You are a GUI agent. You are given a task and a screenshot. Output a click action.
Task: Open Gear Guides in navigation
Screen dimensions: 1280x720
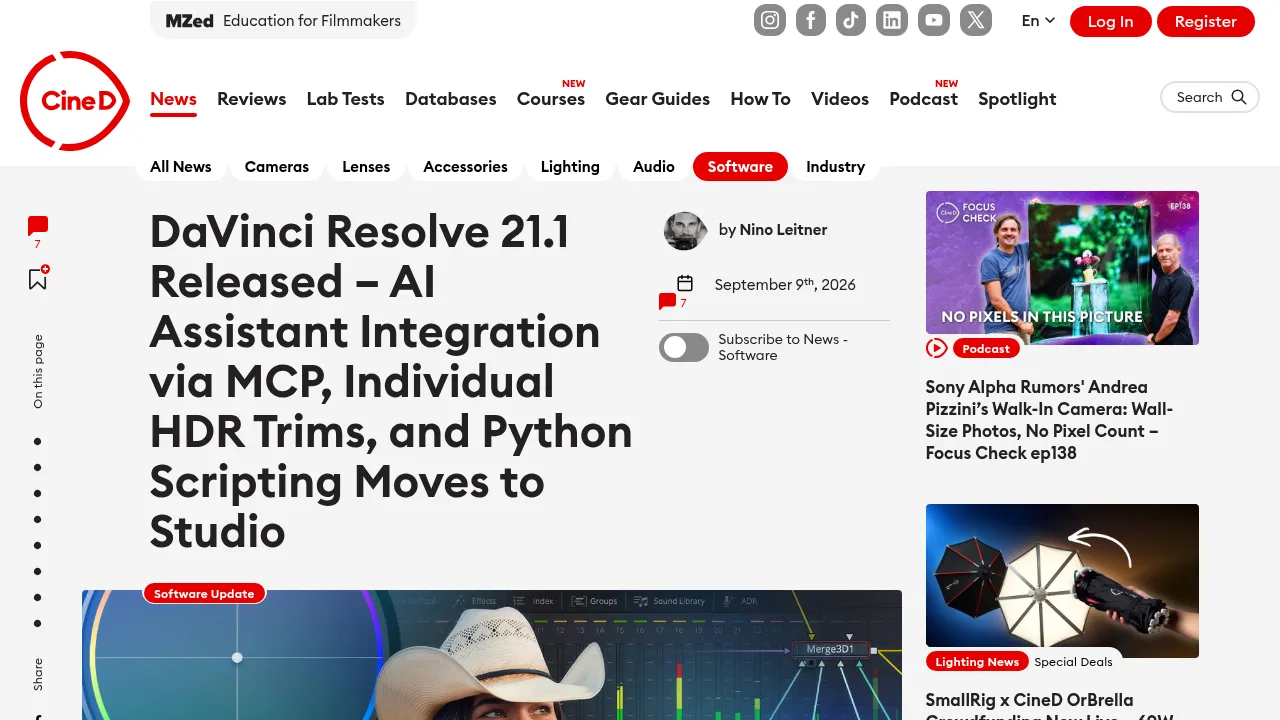pos(658,99)
